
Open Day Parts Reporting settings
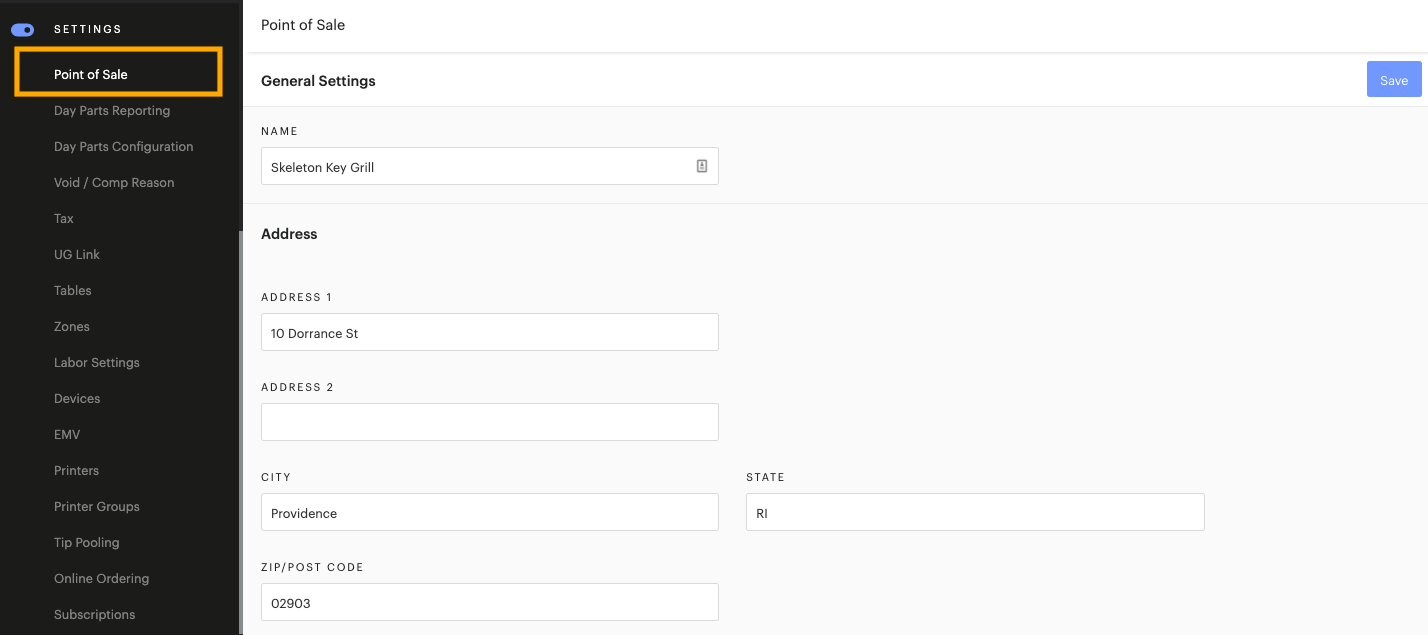tap(112, 111)
